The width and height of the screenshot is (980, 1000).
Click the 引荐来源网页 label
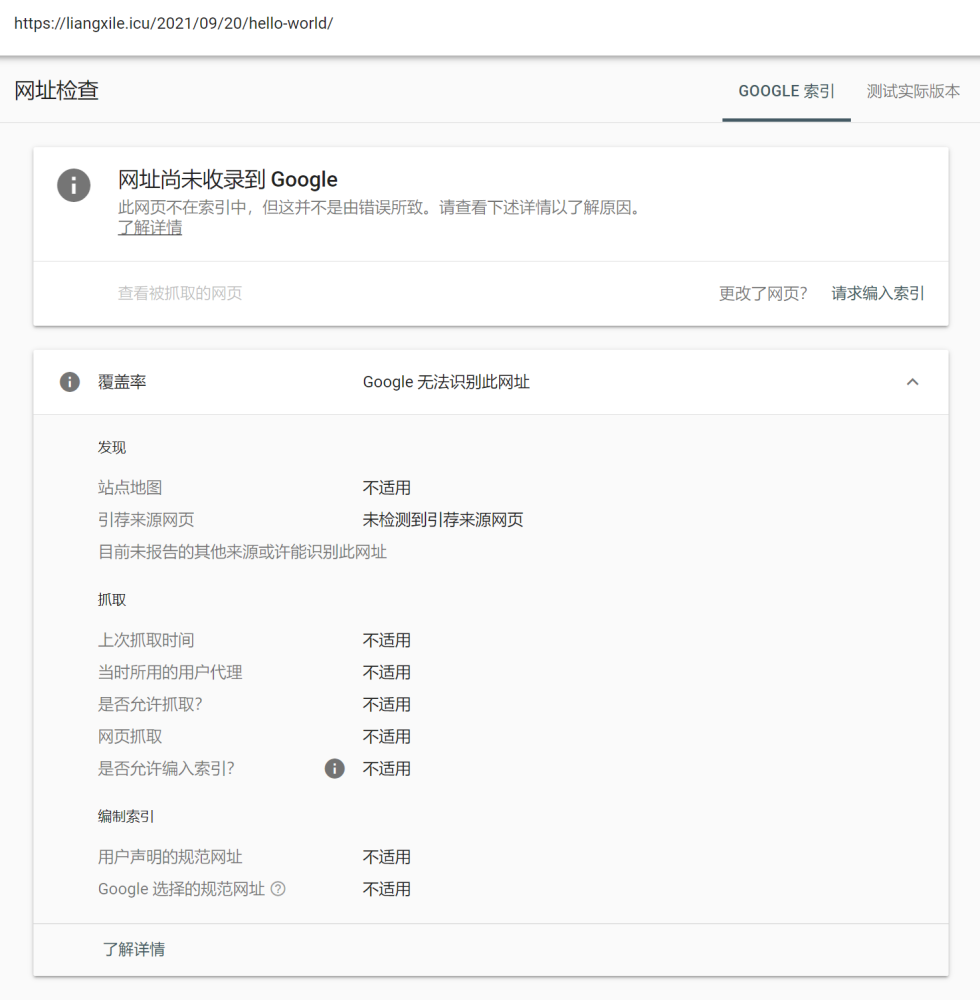tap(146, 520)
